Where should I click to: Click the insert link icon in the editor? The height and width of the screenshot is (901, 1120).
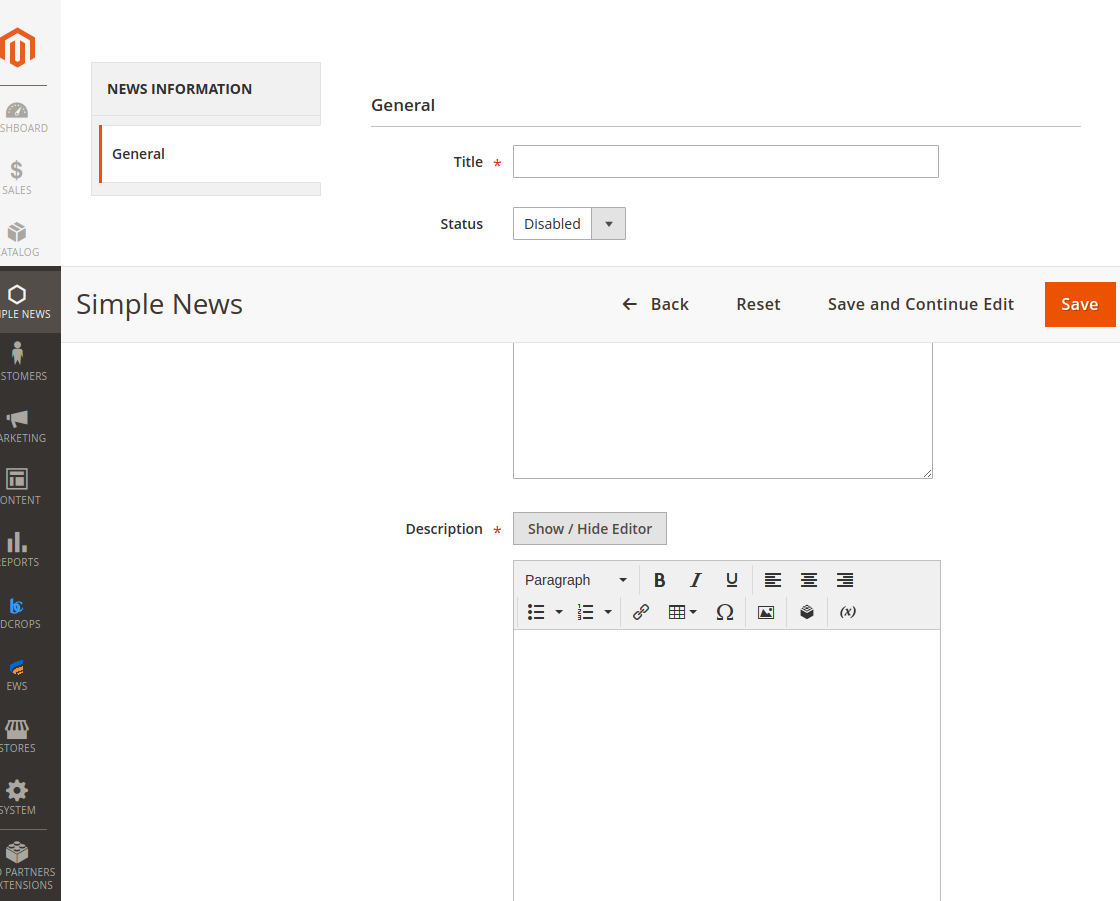coord(640,612)
